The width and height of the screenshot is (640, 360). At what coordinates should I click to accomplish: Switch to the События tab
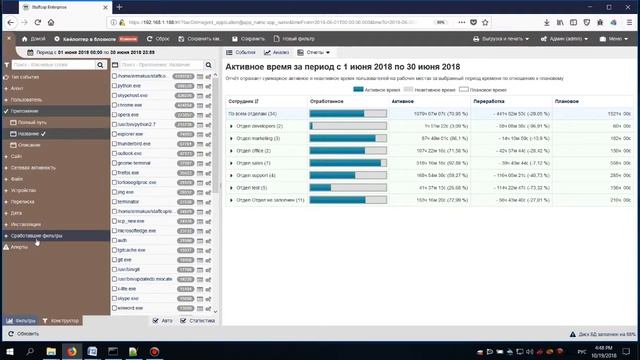point(241,52)
